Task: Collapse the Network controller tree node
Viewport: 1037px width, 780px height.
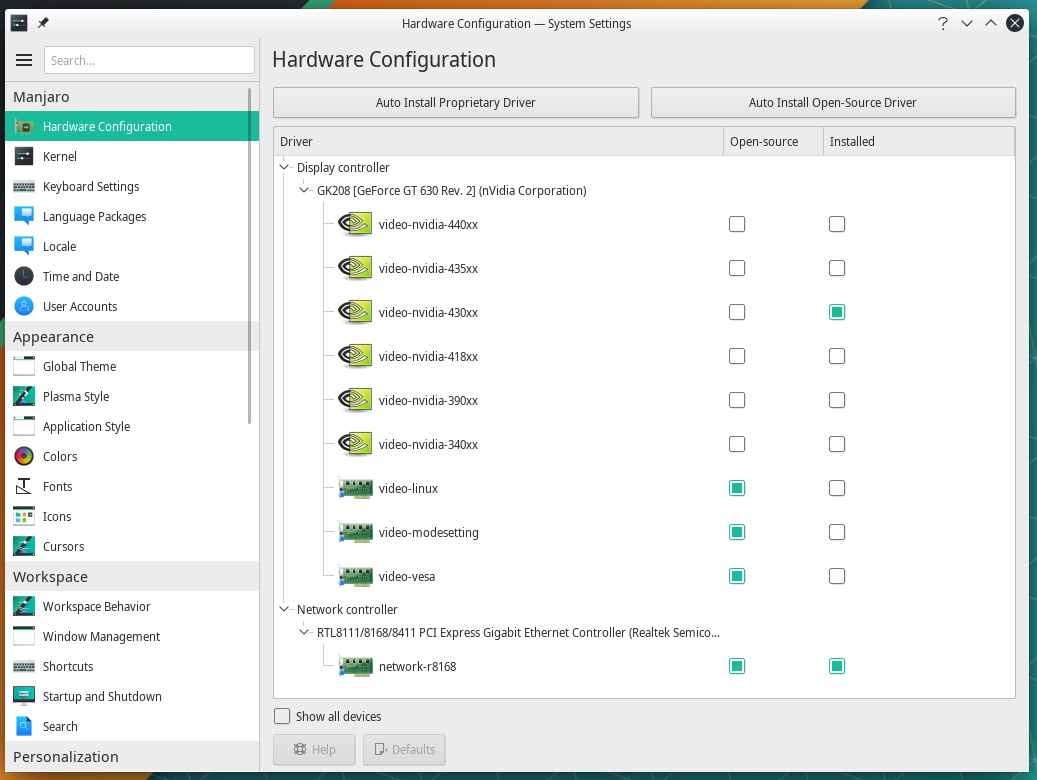Action: tap(284, 609)
